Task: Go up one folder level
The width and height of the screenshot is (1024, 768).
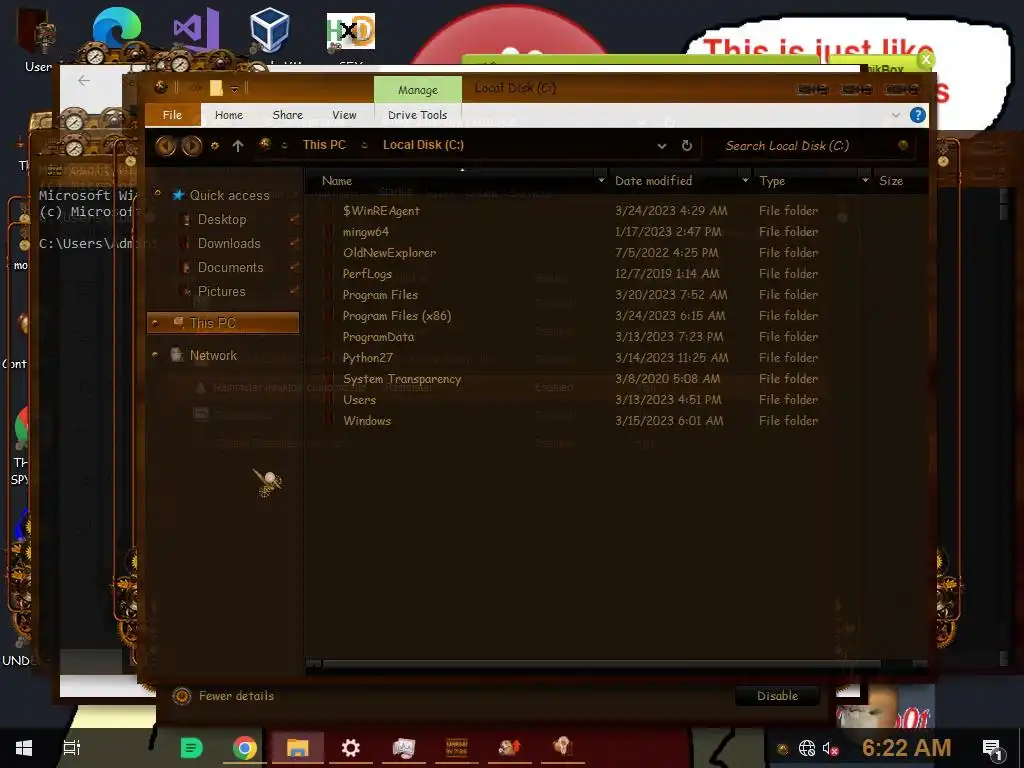Action: click(238, 146)
